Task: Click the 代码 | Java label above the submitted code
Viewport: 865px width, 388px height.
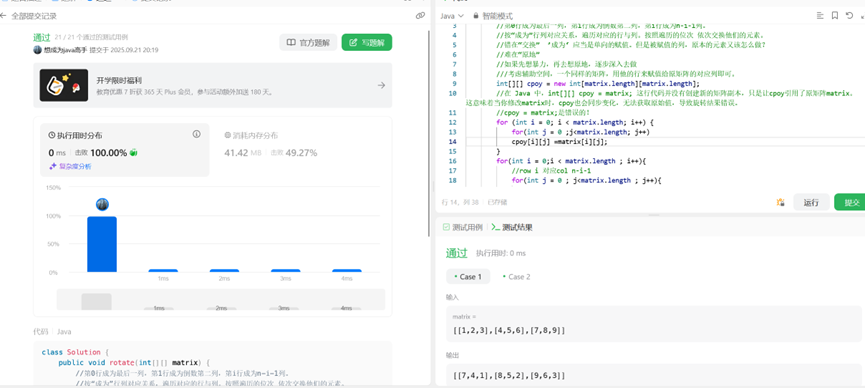Action: [52, 332]
